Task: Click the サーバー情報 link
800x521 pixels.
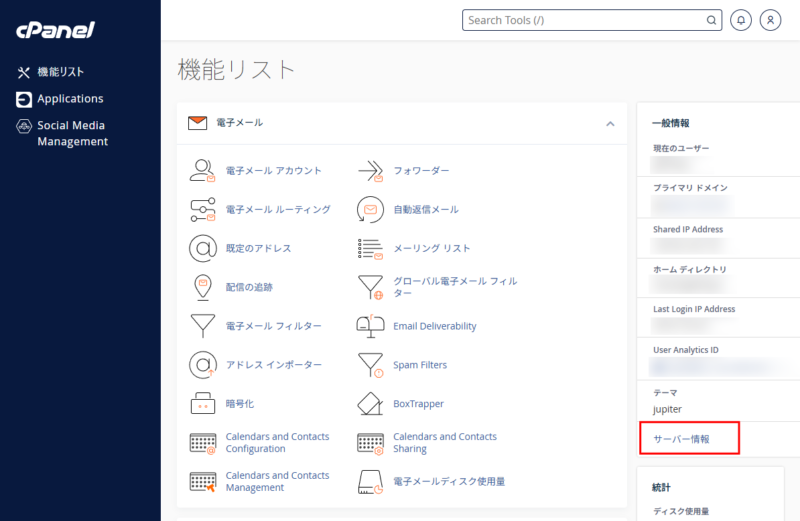Action: coord(681,439)
